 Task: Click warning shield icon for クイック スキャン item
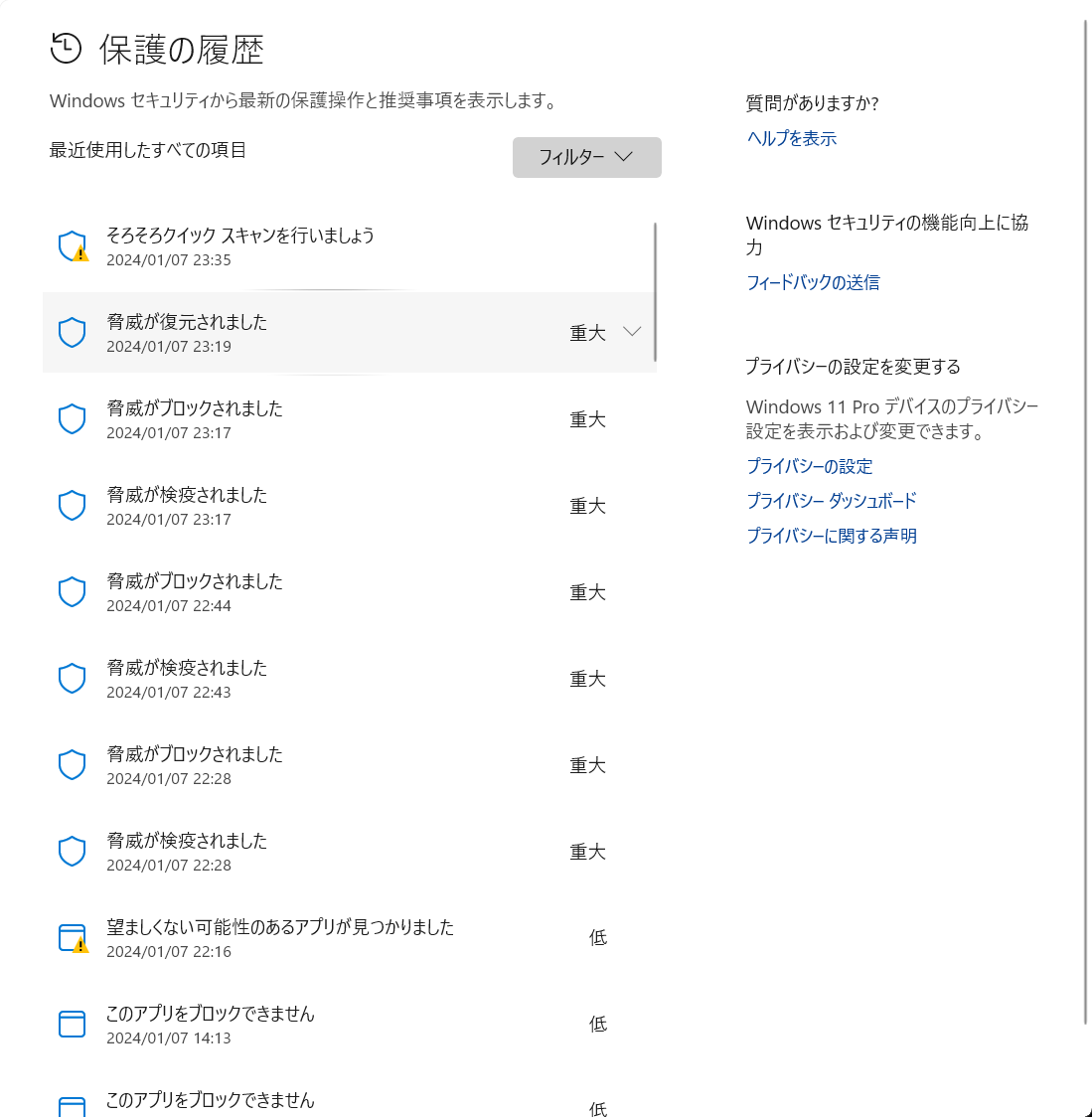click(x=73, y=245)
